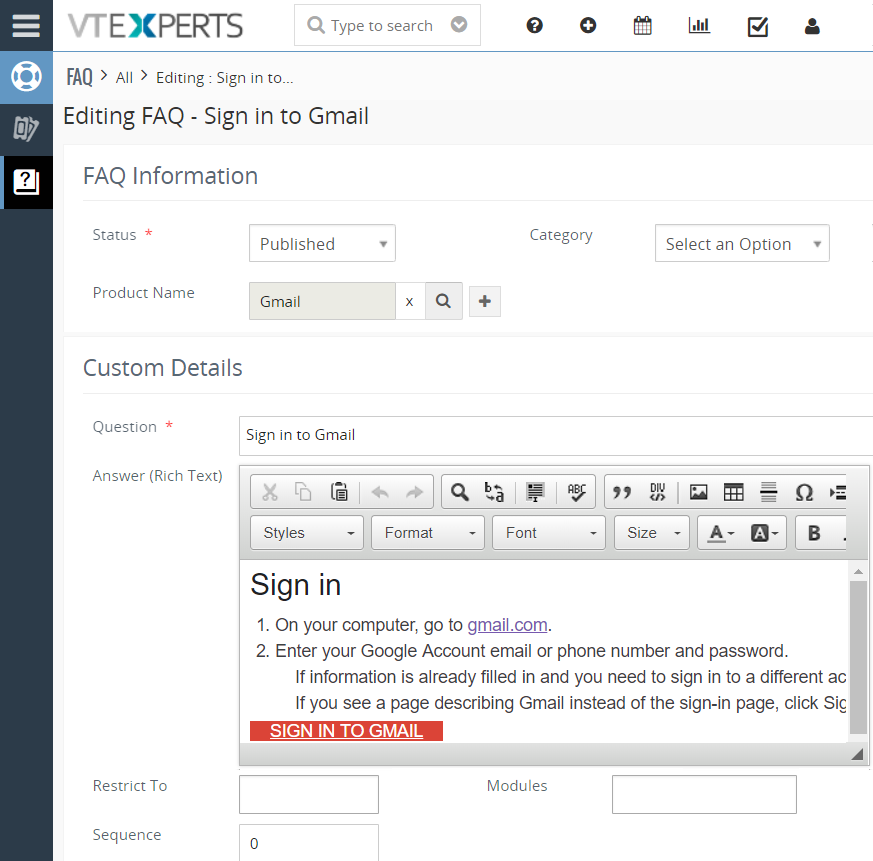
Task: Clear the Gmail product name selection
Action: [x=410, y=302]
